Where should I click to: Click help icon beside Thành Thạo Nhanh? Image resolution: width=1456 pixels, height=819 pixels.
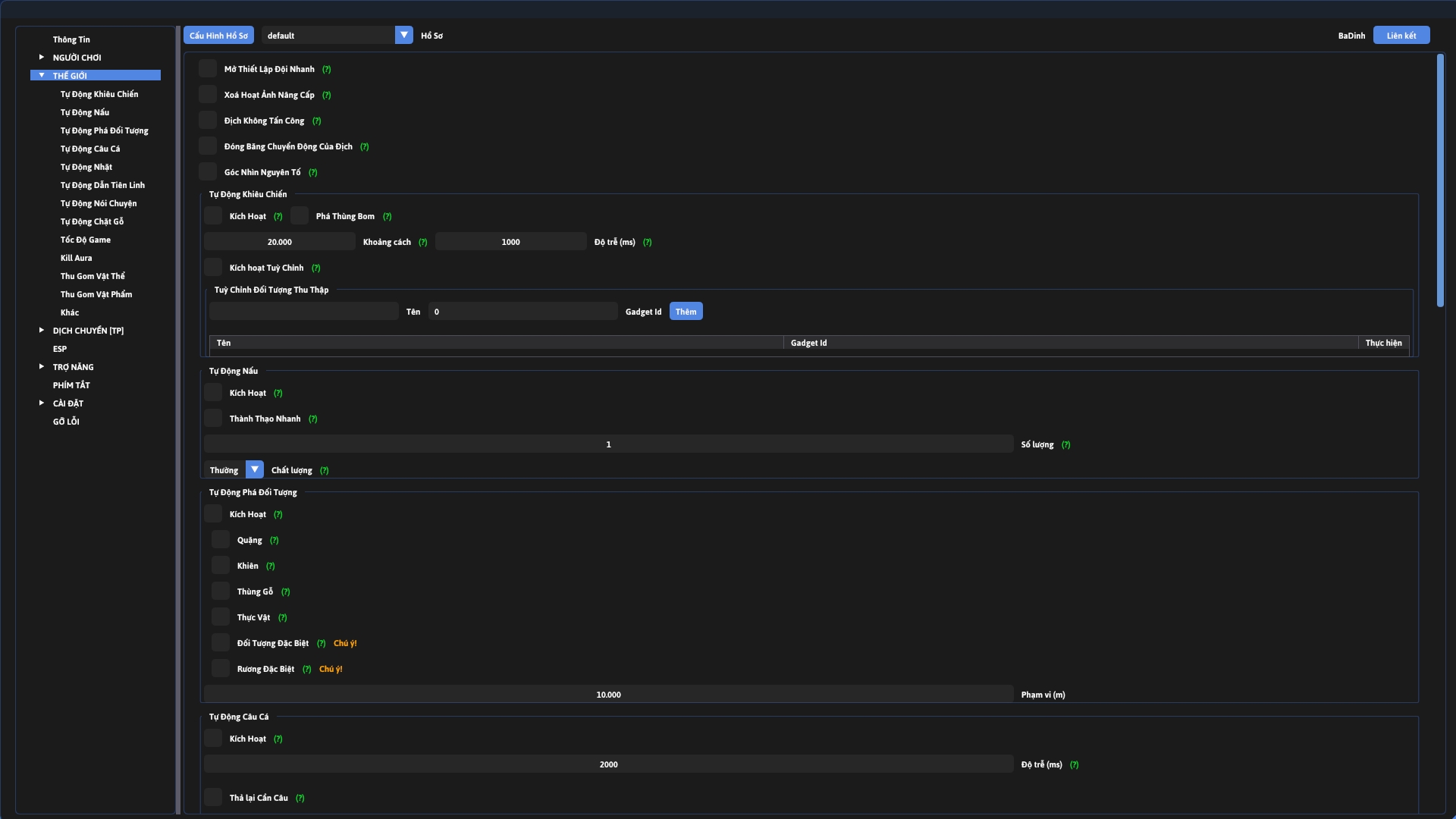tap(313, 419)
